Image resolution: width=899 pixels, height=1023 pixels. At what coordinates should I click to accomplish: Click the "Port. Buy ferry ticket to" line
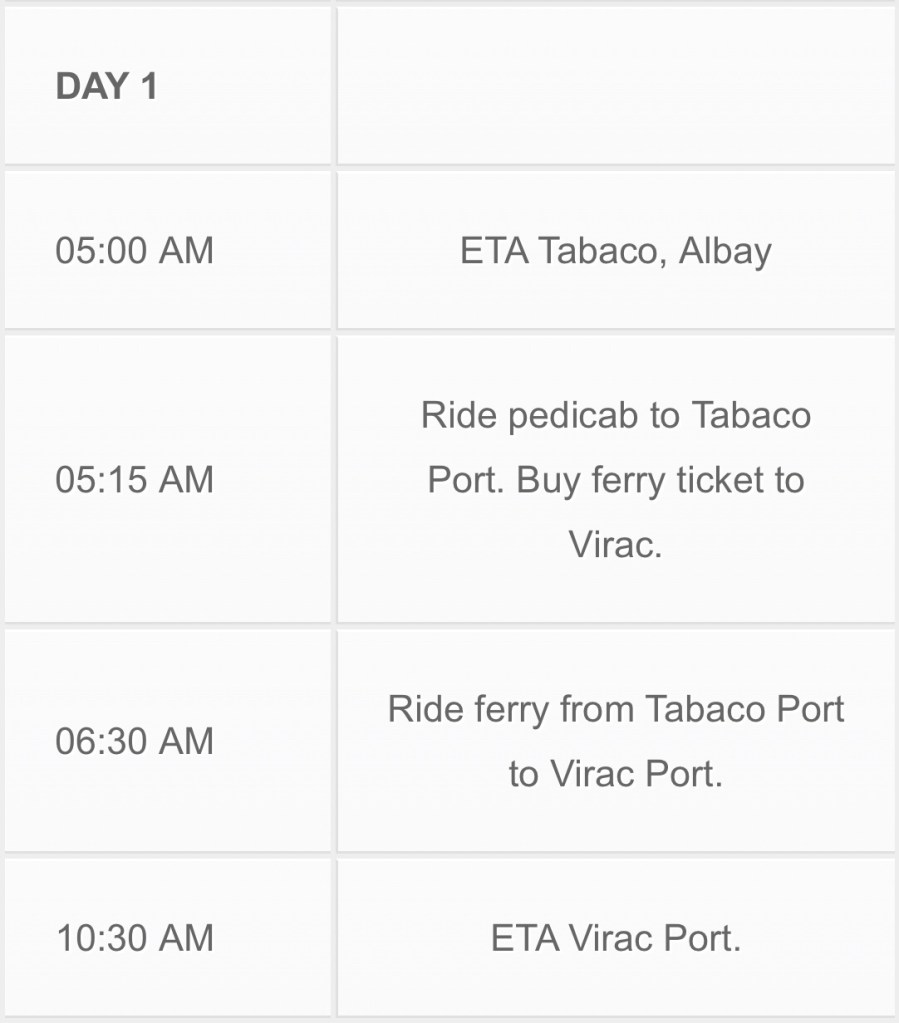click(616, 479)
